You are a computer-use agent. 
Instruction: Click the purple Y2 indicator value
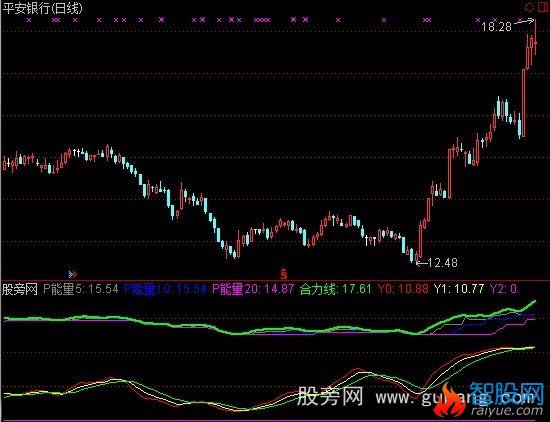pos(505,289)
